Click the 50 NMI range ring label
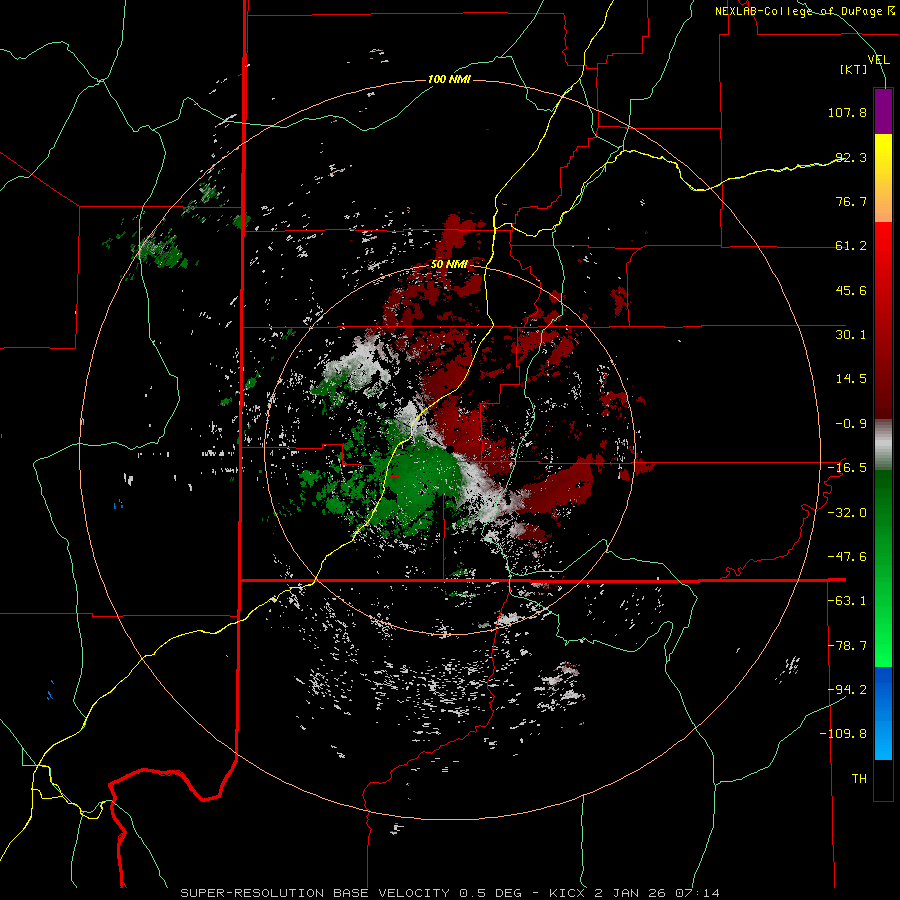This screenshot has width=900, height=900. pyautogui.click(x=449, y=265)
